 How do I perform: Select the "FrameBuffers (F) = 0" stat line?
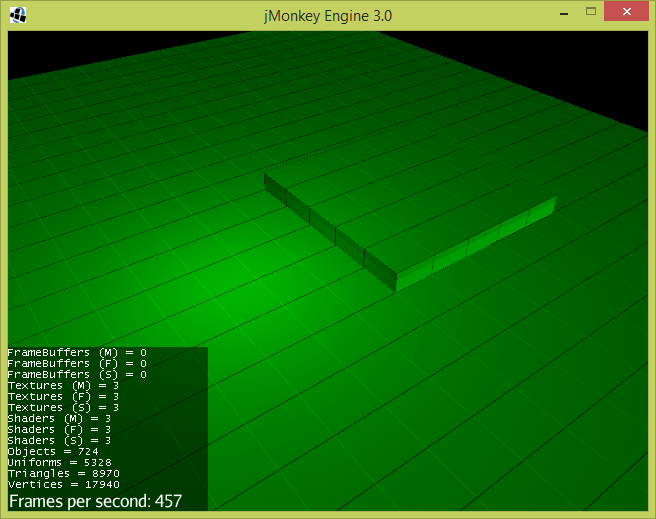tap(77, 363)
